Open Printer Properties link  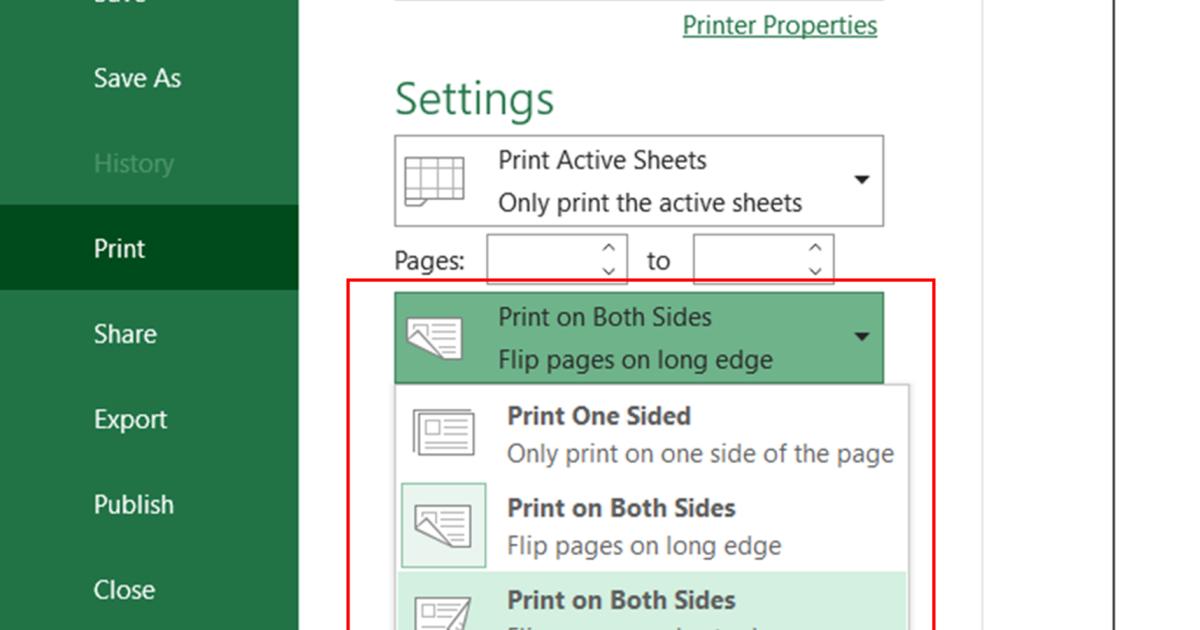tap(780, 25)
